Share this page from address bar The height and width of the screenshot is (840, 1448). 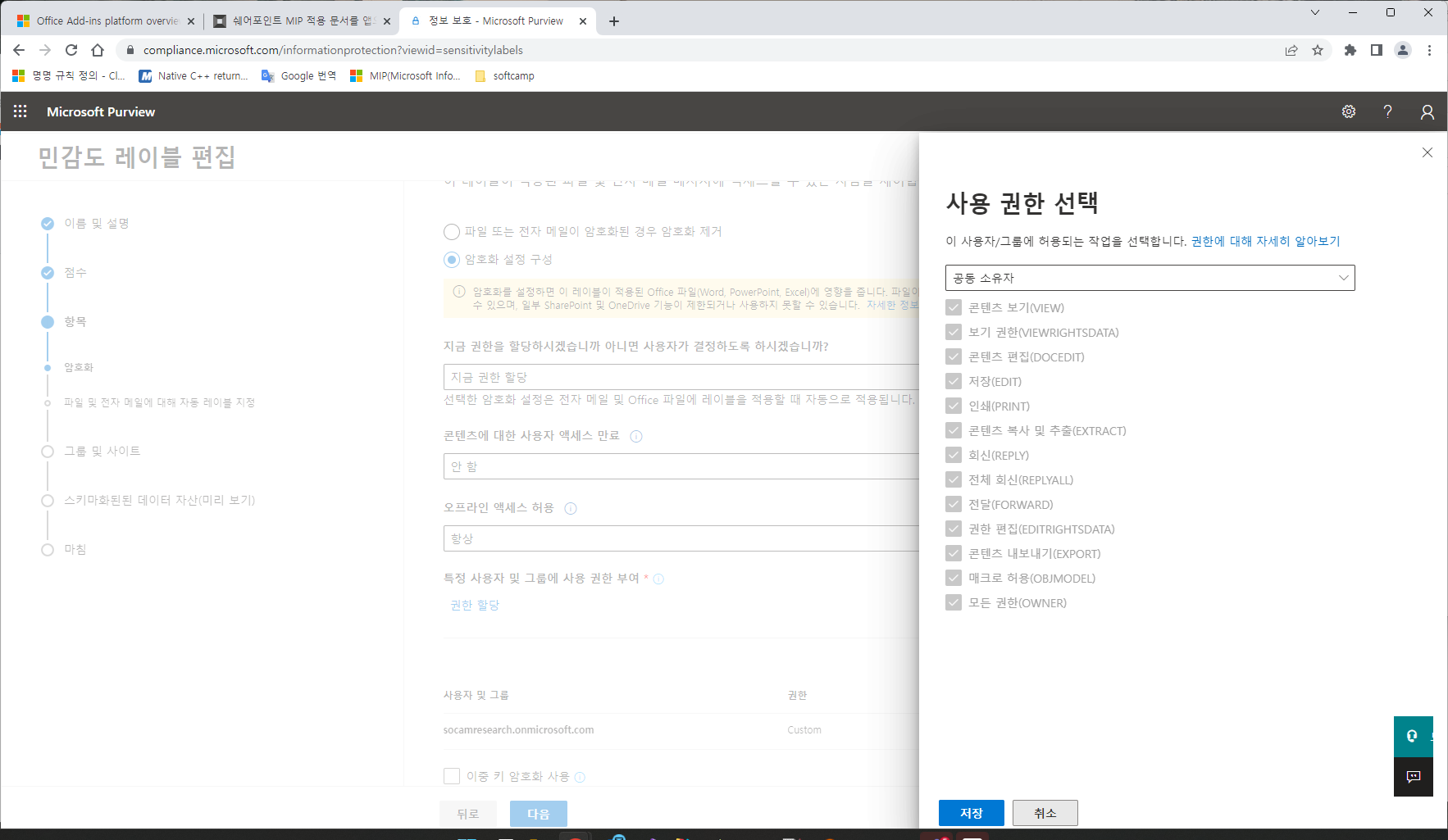(x=1291, y=50)
